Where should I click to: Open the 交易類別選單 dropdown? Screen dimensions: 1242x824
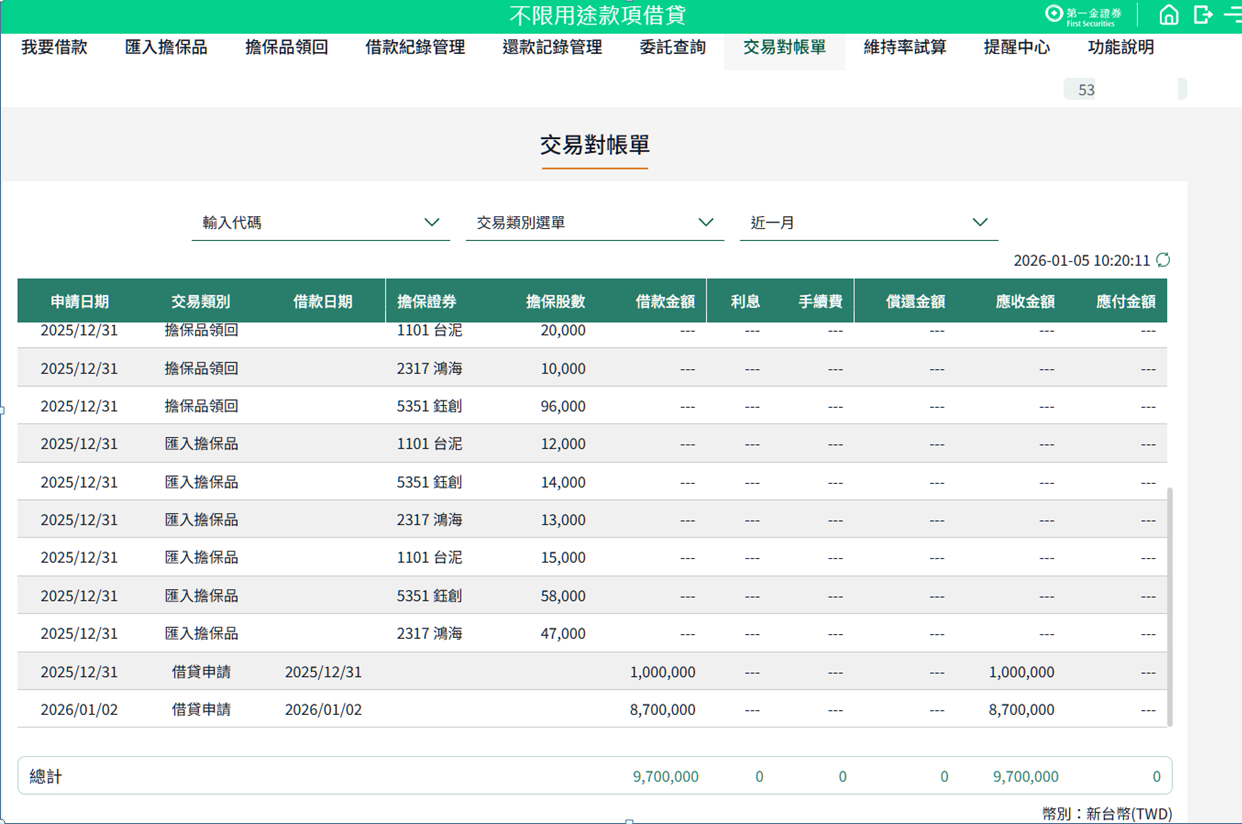click(x=594, y=223)
